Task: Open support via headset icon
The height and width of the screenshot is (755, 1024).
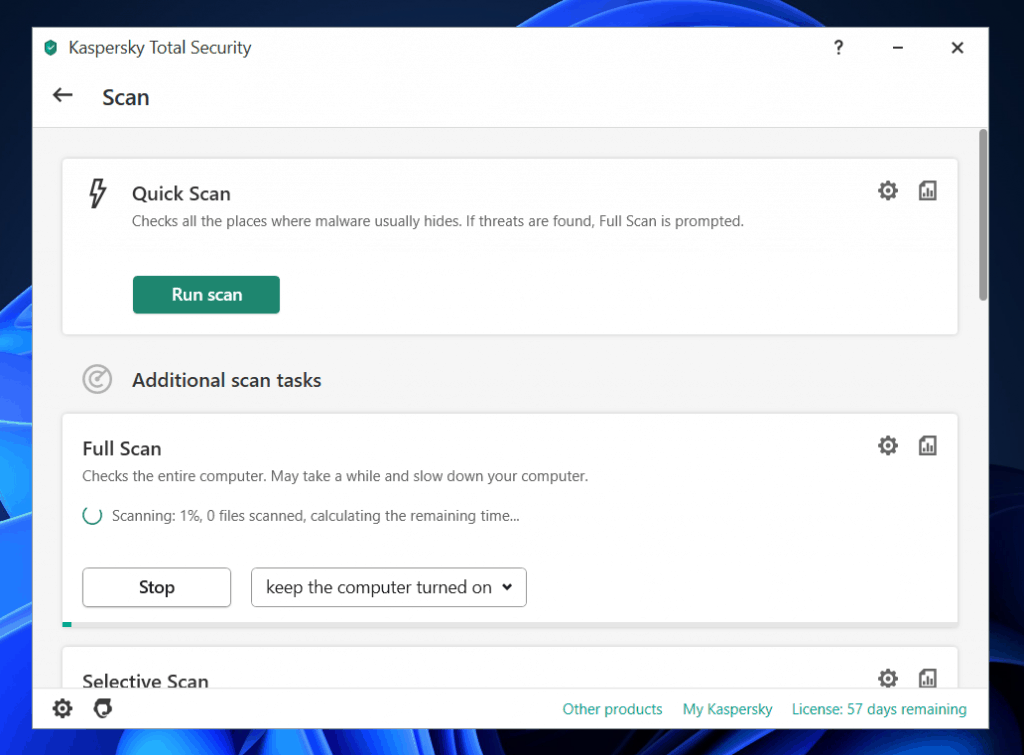Action: click(x=103, y=708)
